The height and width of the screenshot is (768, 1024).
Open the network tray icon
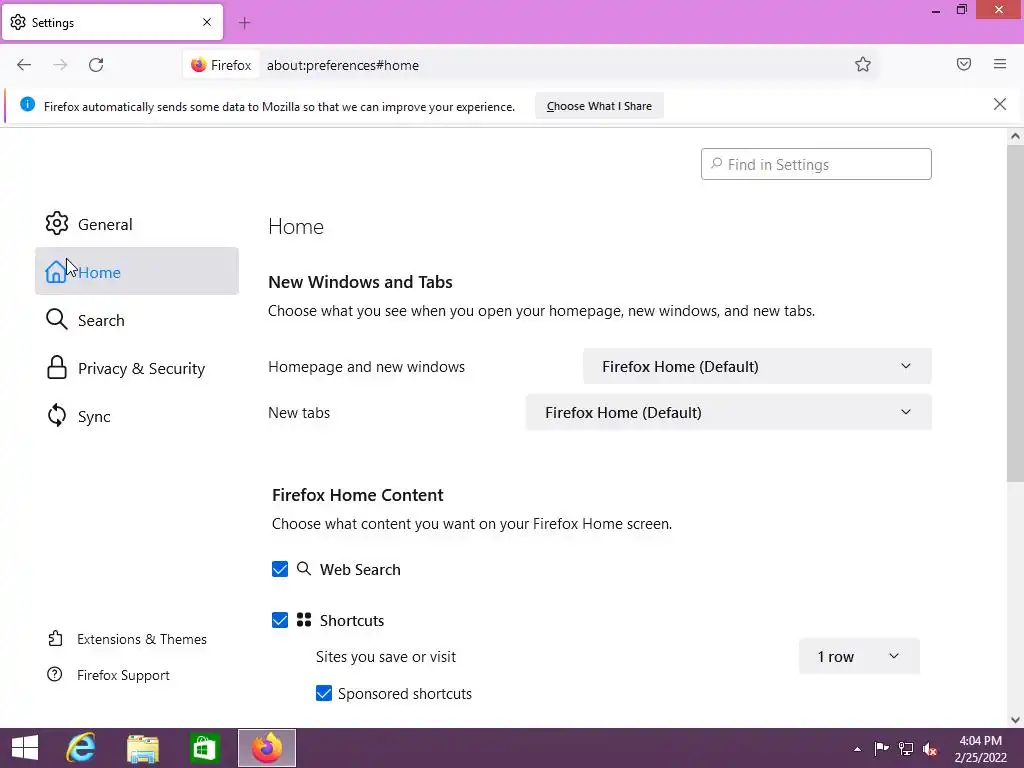coord(906,749)
